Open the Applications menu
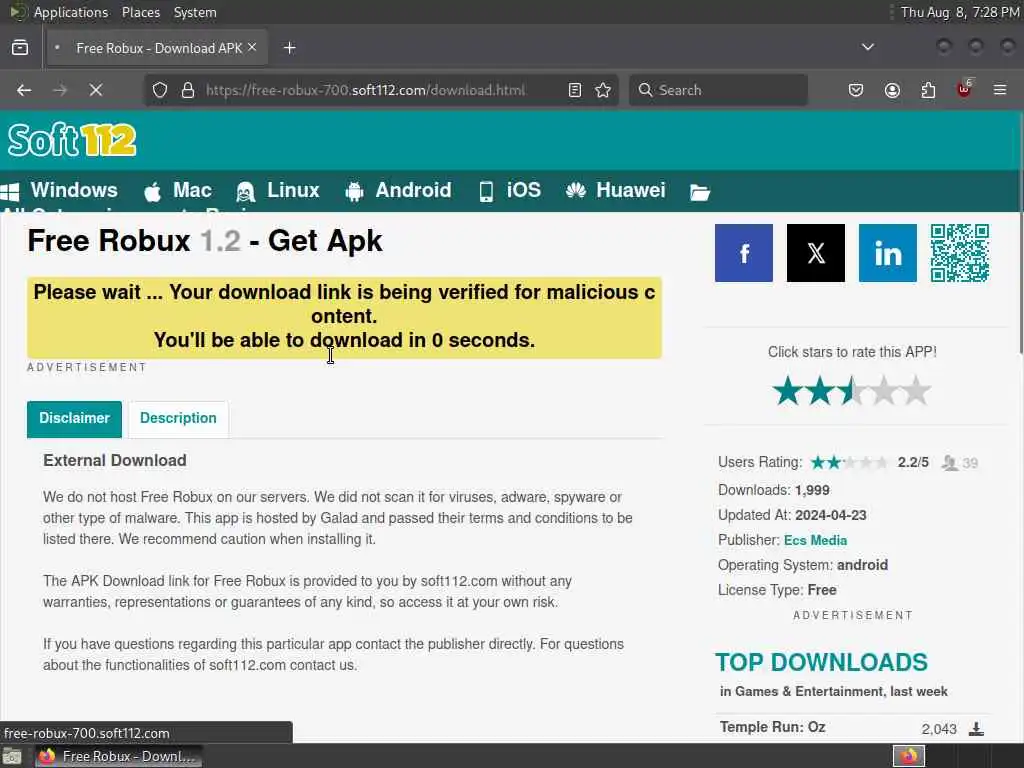The width and height of the screenshot is (1024, 768). 71,12
